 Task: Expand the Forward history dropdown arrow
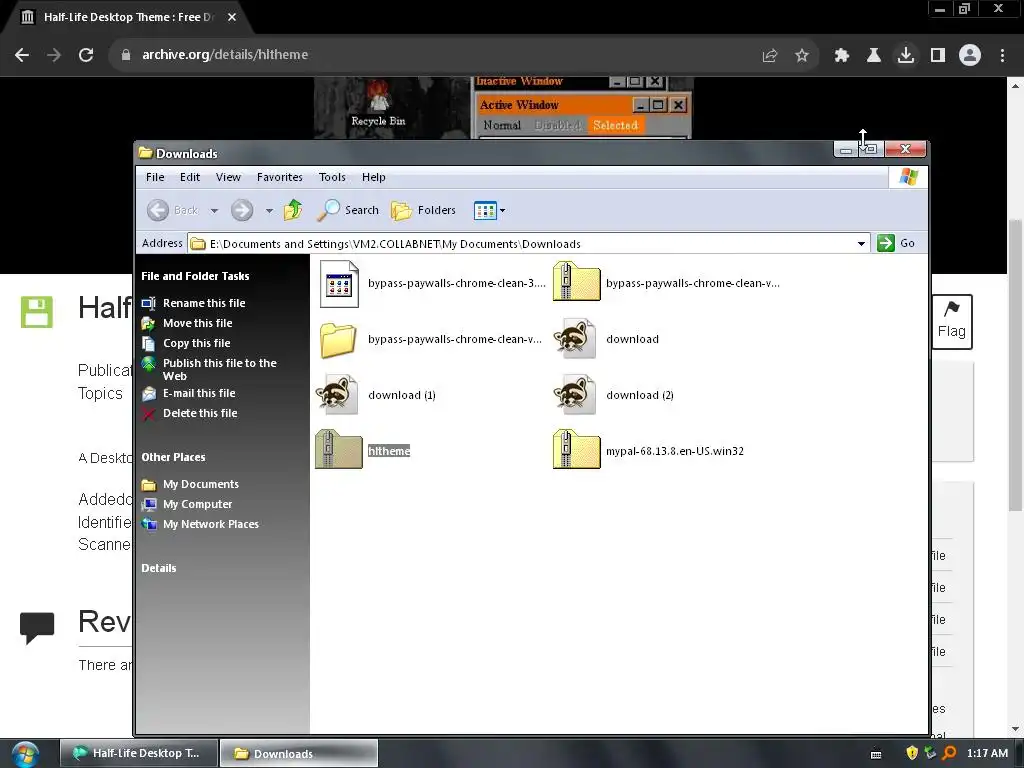pos(269,211)
